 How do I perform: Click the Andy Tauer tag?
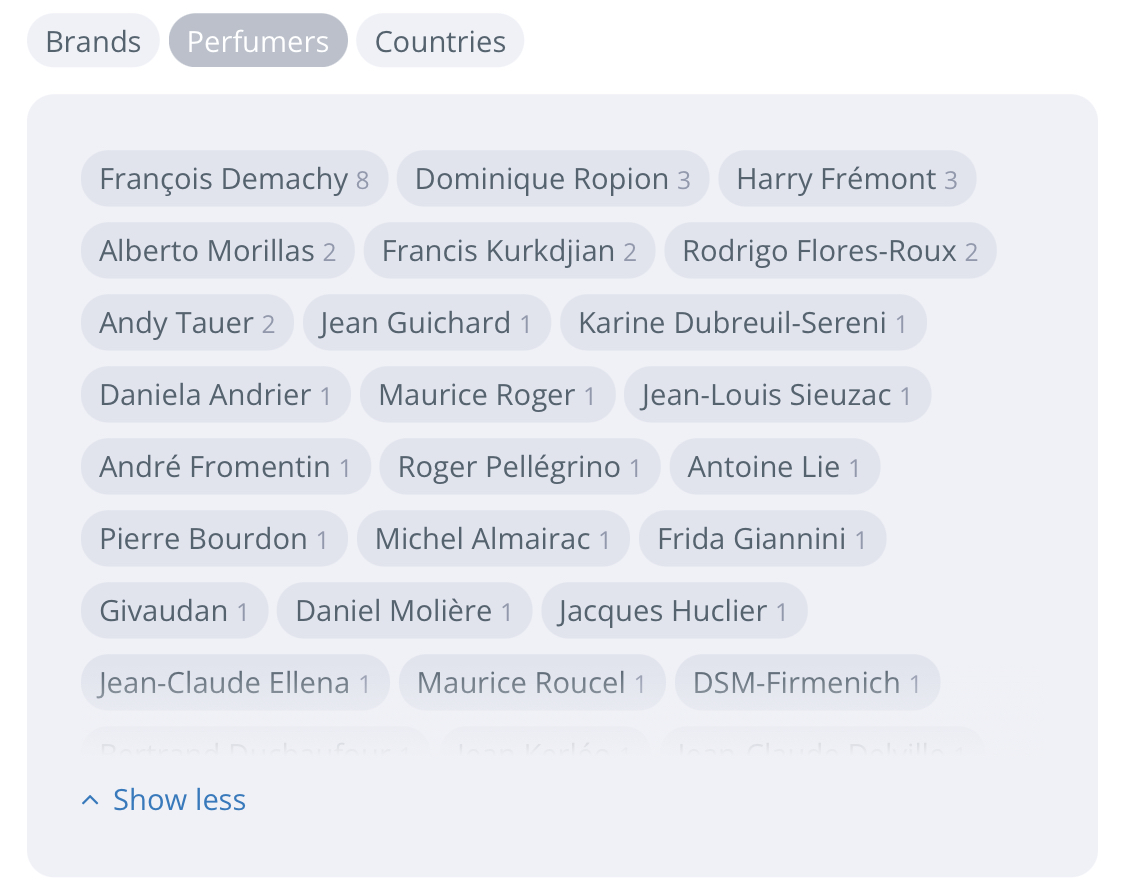click(x=187, y=322)
